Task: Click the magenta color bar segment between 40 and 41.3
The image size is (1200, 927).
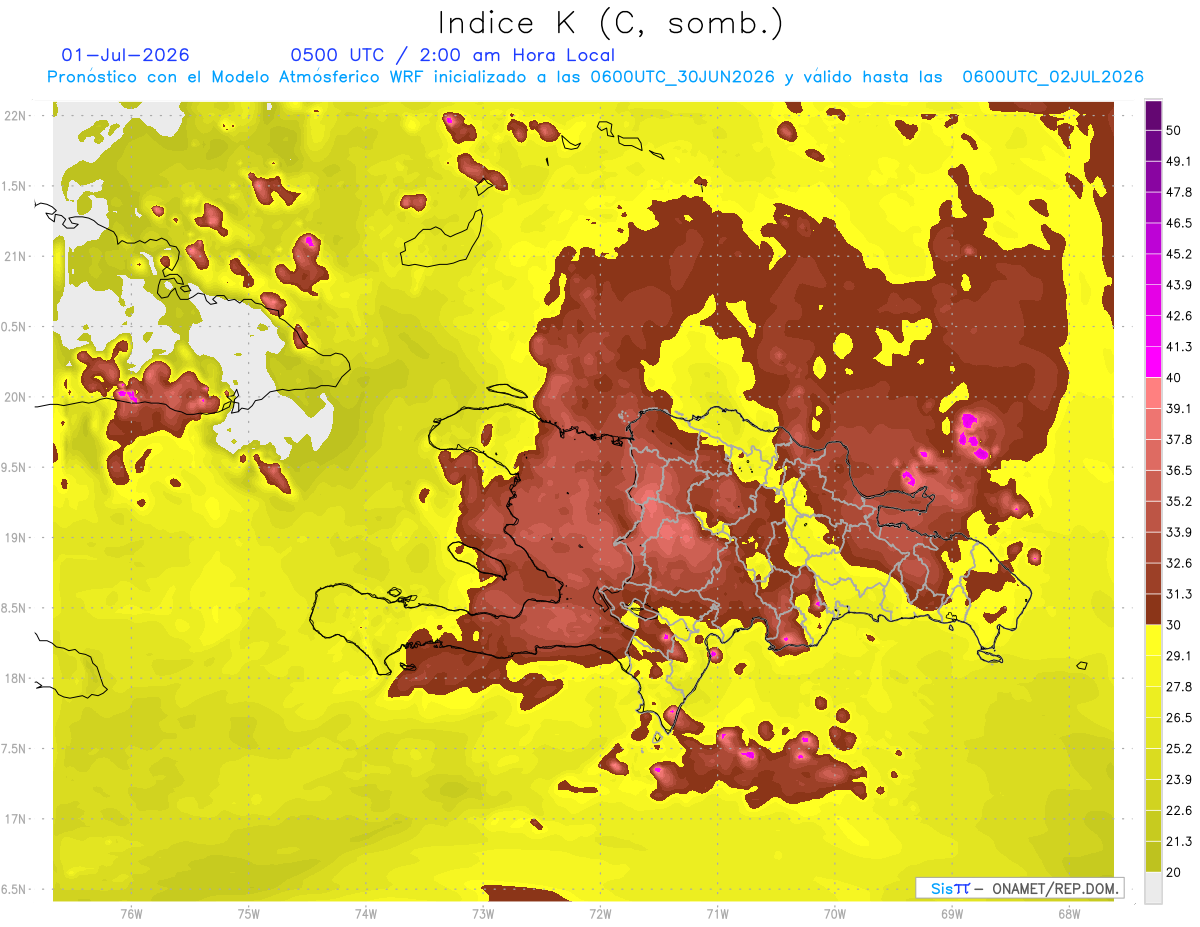Action: tap(1153, 362)
